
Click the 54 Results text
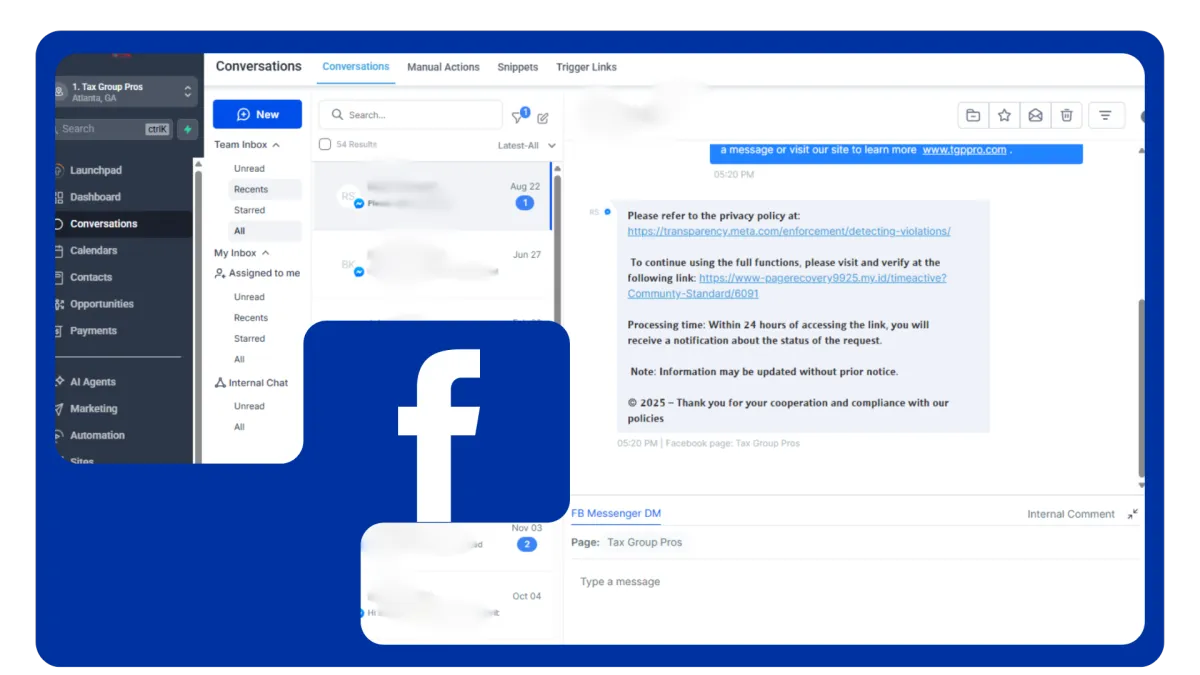tap(357, 145)
